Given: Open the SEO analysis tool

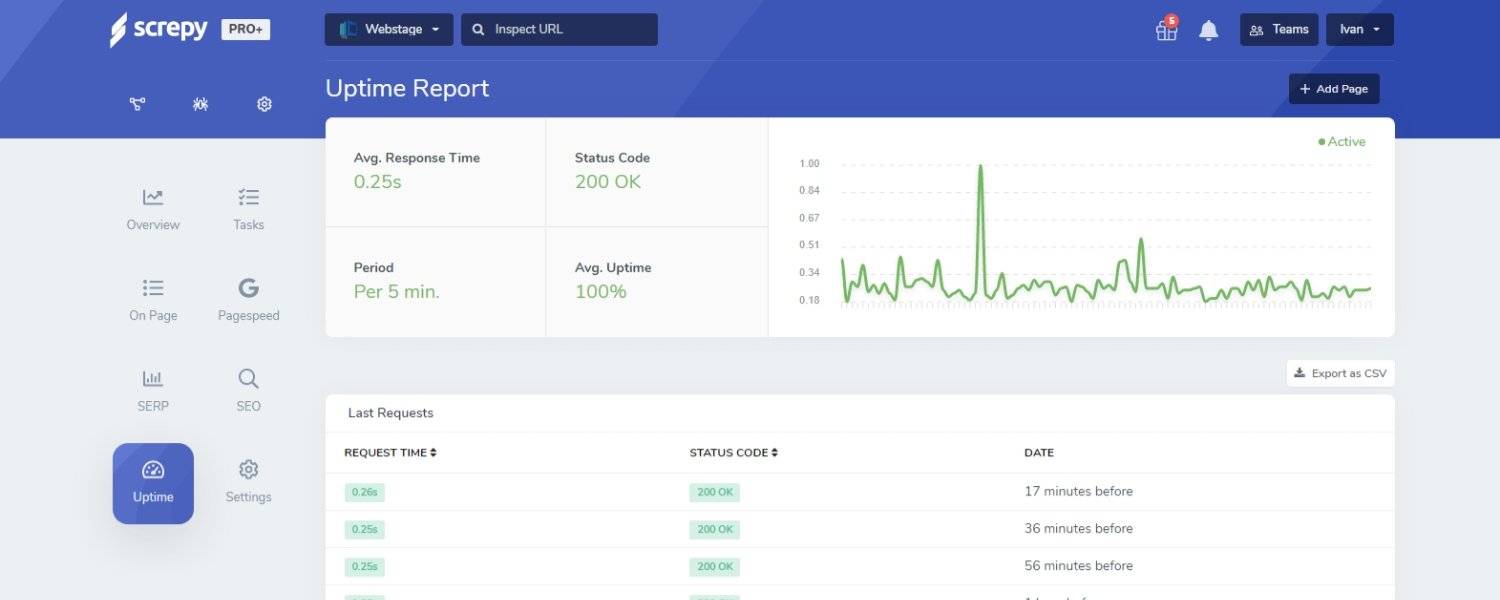Looking at the screenshot, I should click(x=247, y=388).
